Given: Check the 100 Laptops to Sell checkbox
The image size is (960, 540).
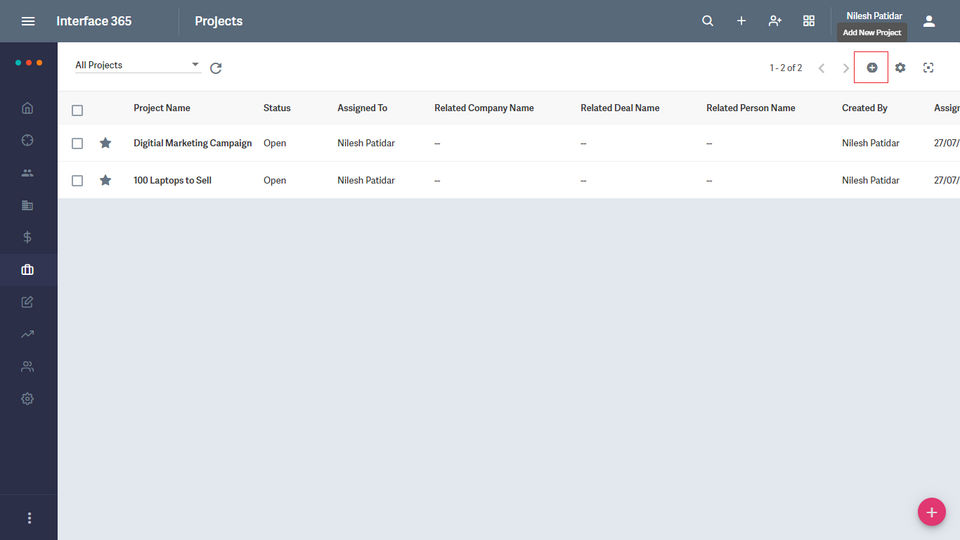Looking at the screenshot, I should [x=77, y=181].
